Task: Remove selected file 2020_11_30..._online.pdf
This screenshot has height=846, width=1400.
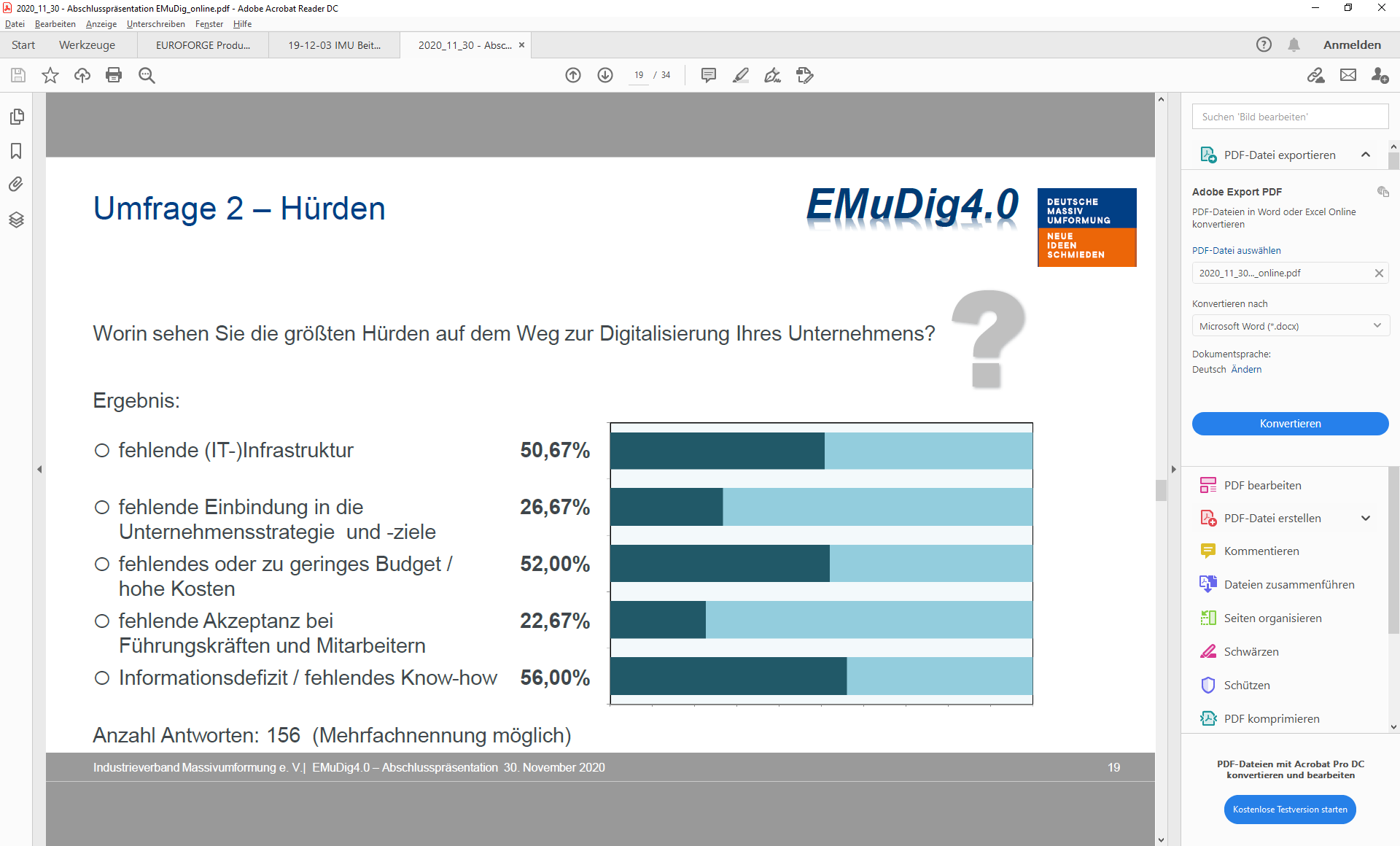Action: [1379, 273]
